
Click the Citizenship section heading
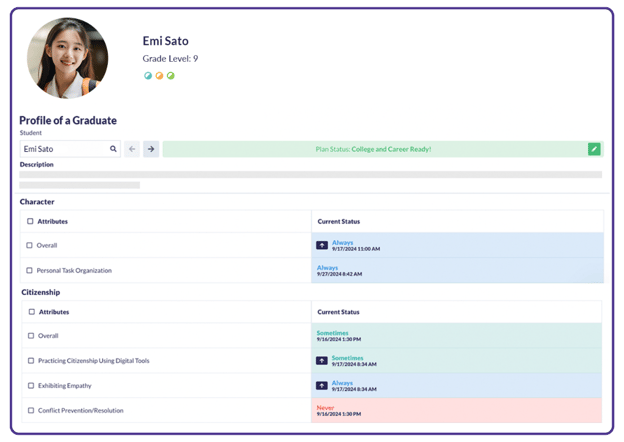coord(41,292)
